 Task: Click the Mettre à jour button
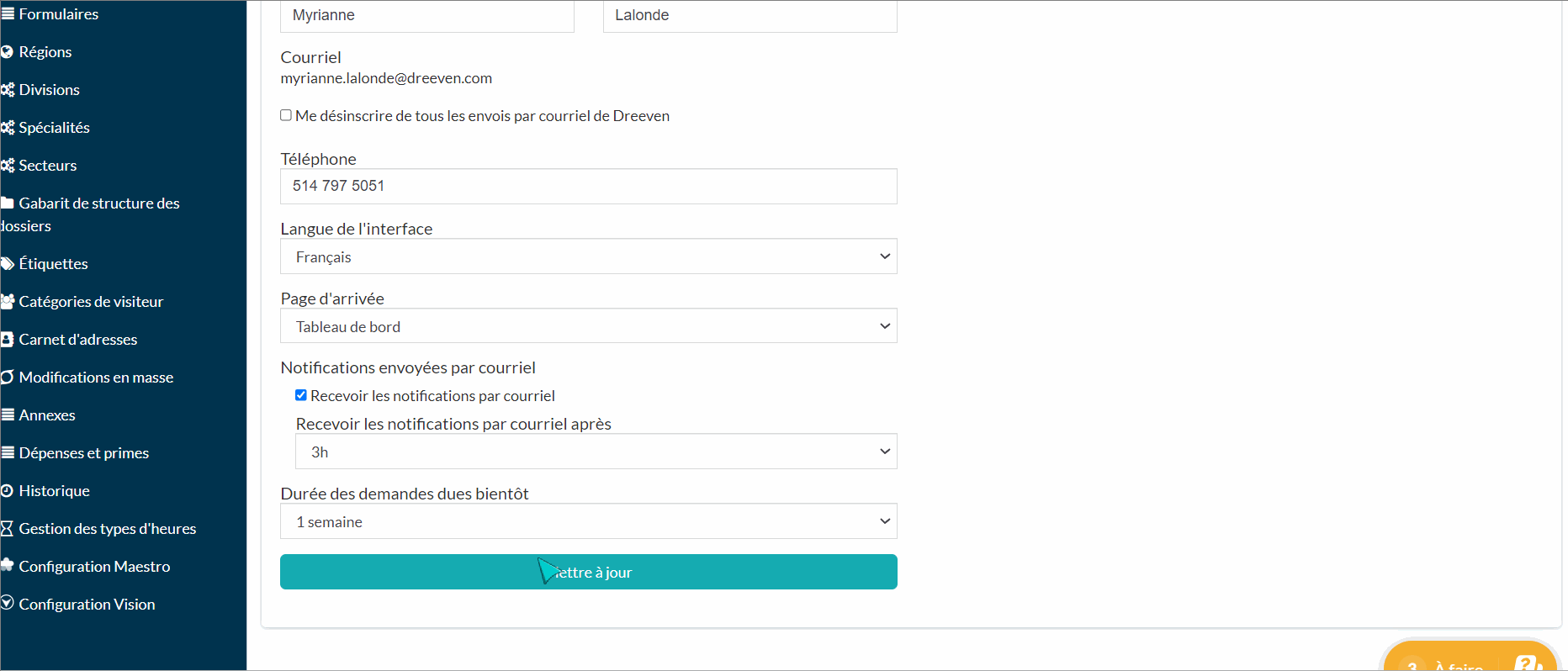589,572
